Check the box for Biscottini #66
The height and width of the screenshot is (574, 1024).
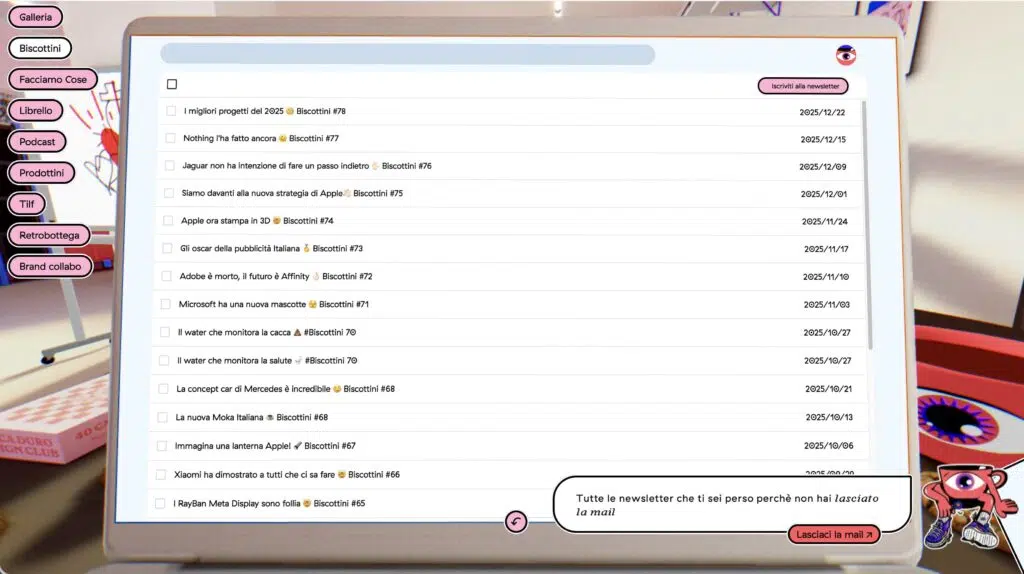pos(161,475)
